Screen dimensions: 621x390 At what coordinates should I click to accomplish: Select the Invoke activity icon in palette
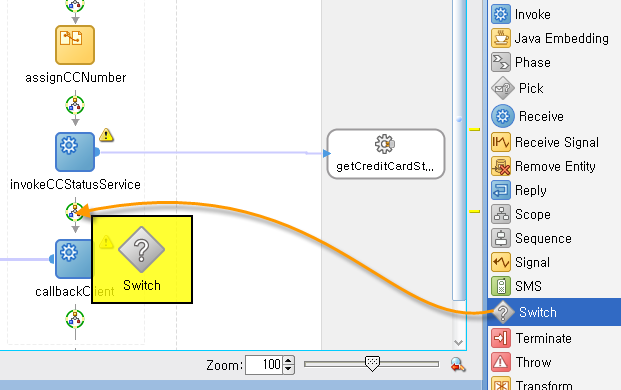[x=501, y=14]
